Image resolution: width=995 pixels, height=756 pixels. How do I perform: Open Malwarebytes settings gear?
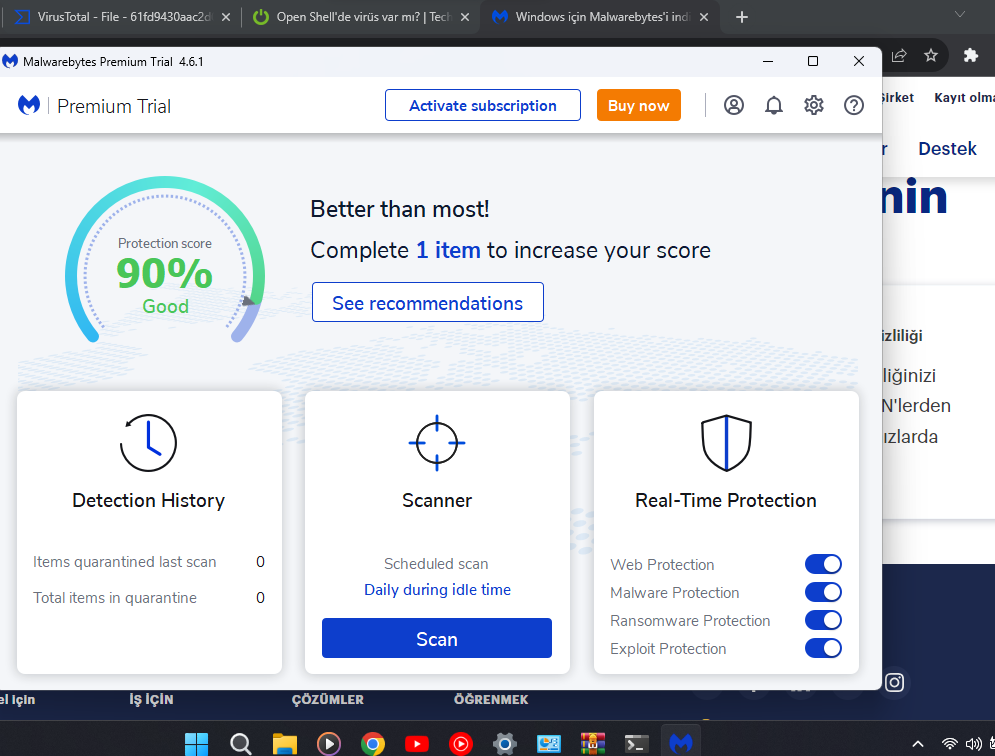[814, 105]
